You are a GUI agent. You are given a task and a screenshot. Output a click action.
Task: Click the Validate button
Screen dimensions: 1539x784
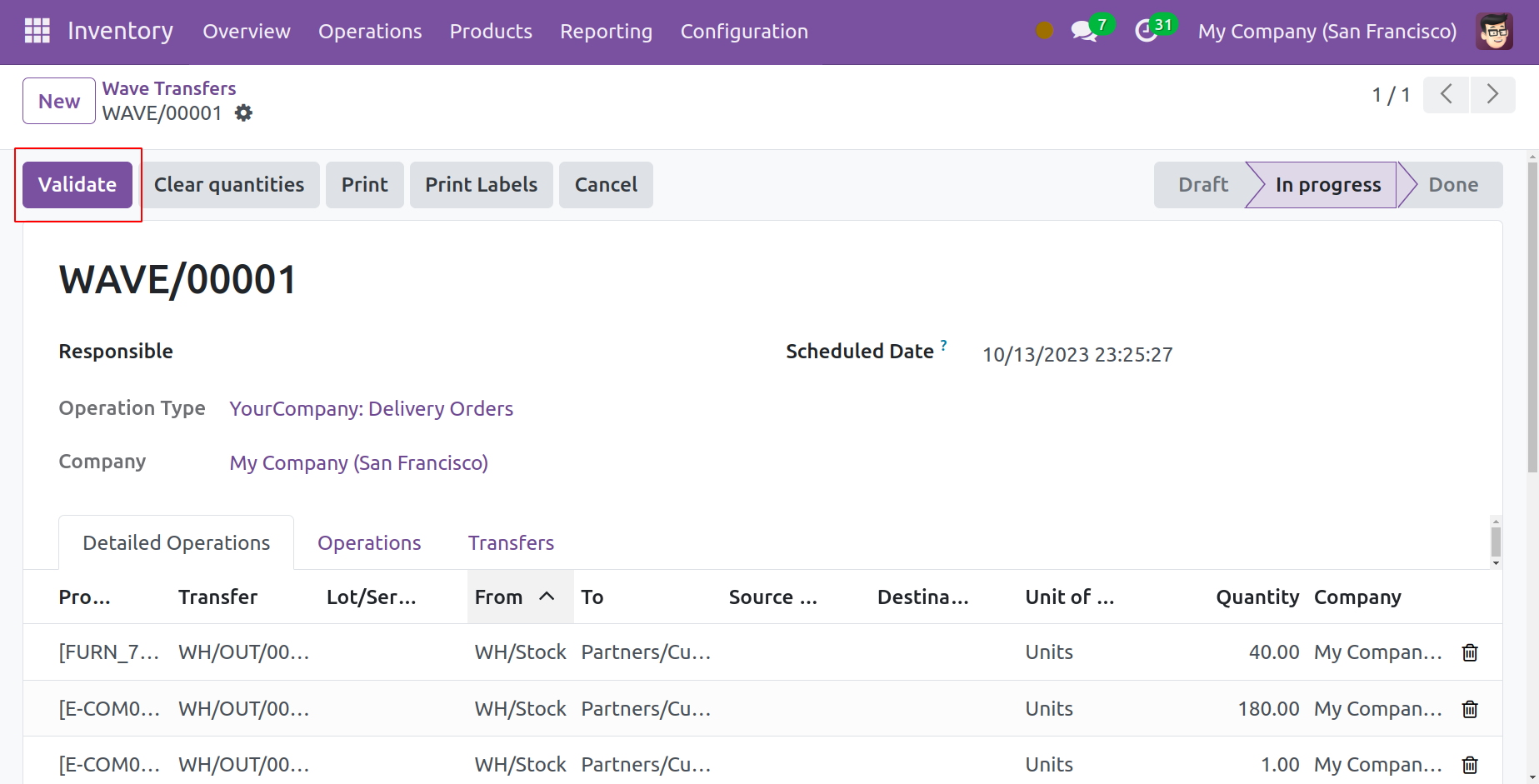click(77, 185)
